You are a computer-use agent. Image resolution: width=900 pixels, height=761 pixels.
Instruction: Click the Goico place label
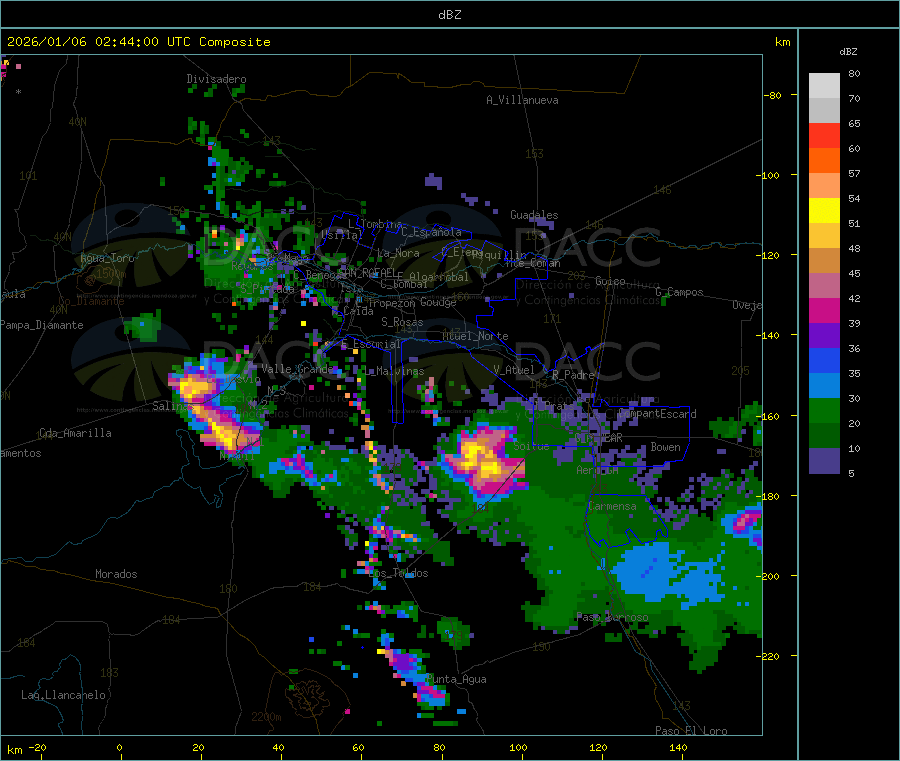[610, 281]
